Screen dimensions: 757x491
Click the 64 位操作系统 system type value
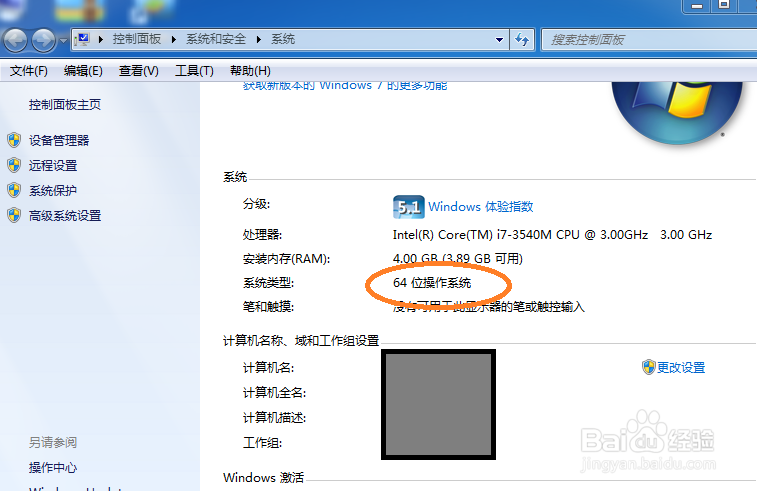coord(432,282)
